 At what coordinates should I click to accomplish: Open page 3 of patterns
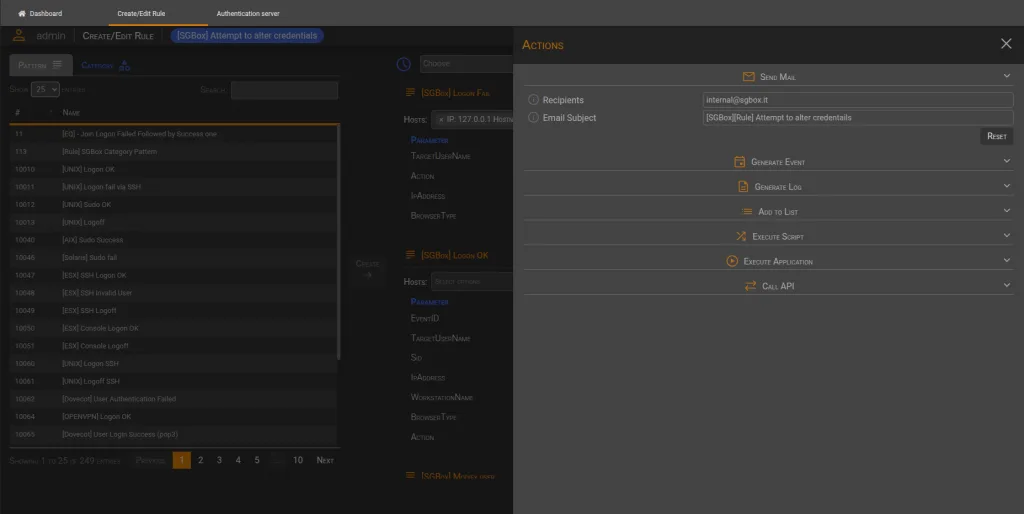[219, 460]
